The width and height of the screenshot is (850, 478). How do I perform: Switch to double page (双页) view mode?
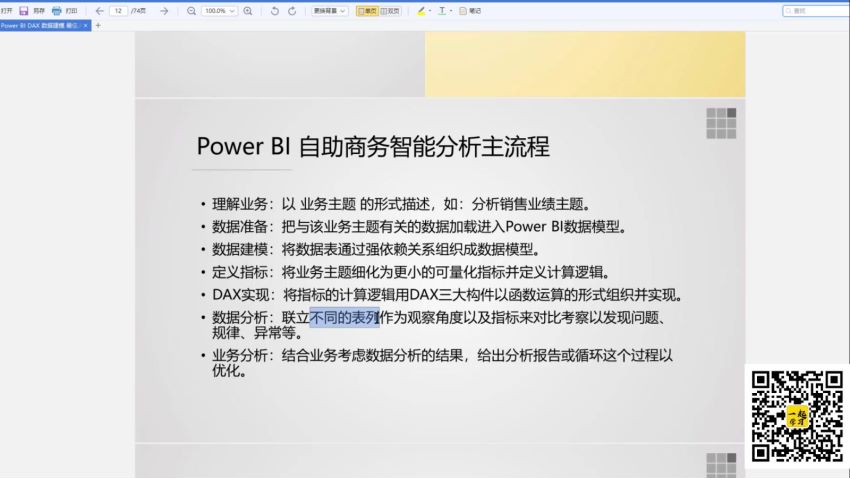pos(390,11)
